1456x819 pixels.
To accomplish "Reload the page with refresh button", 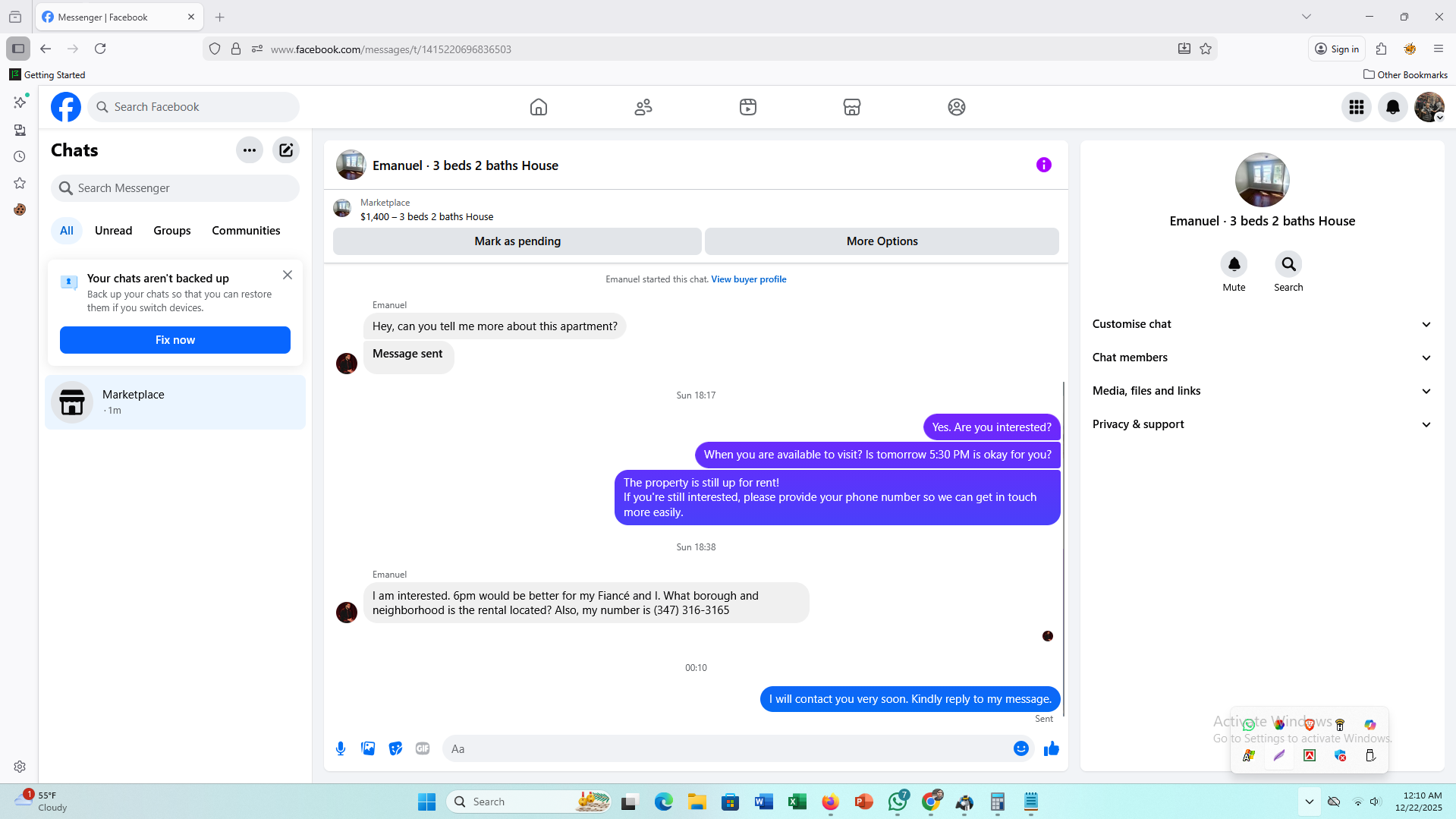I will pyautogui.click(x=100, y=49).
